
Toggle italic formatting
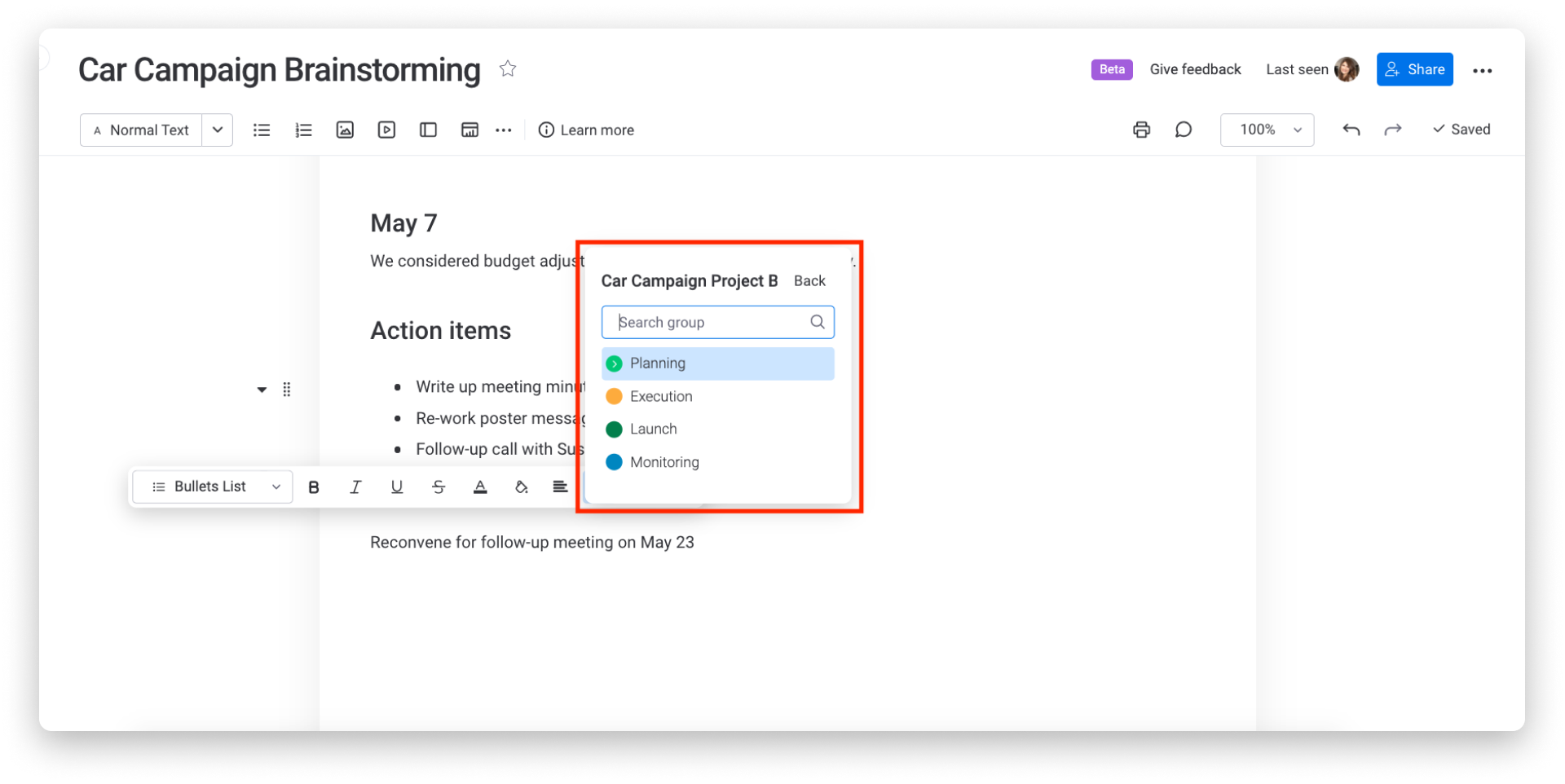coord(355,487)
